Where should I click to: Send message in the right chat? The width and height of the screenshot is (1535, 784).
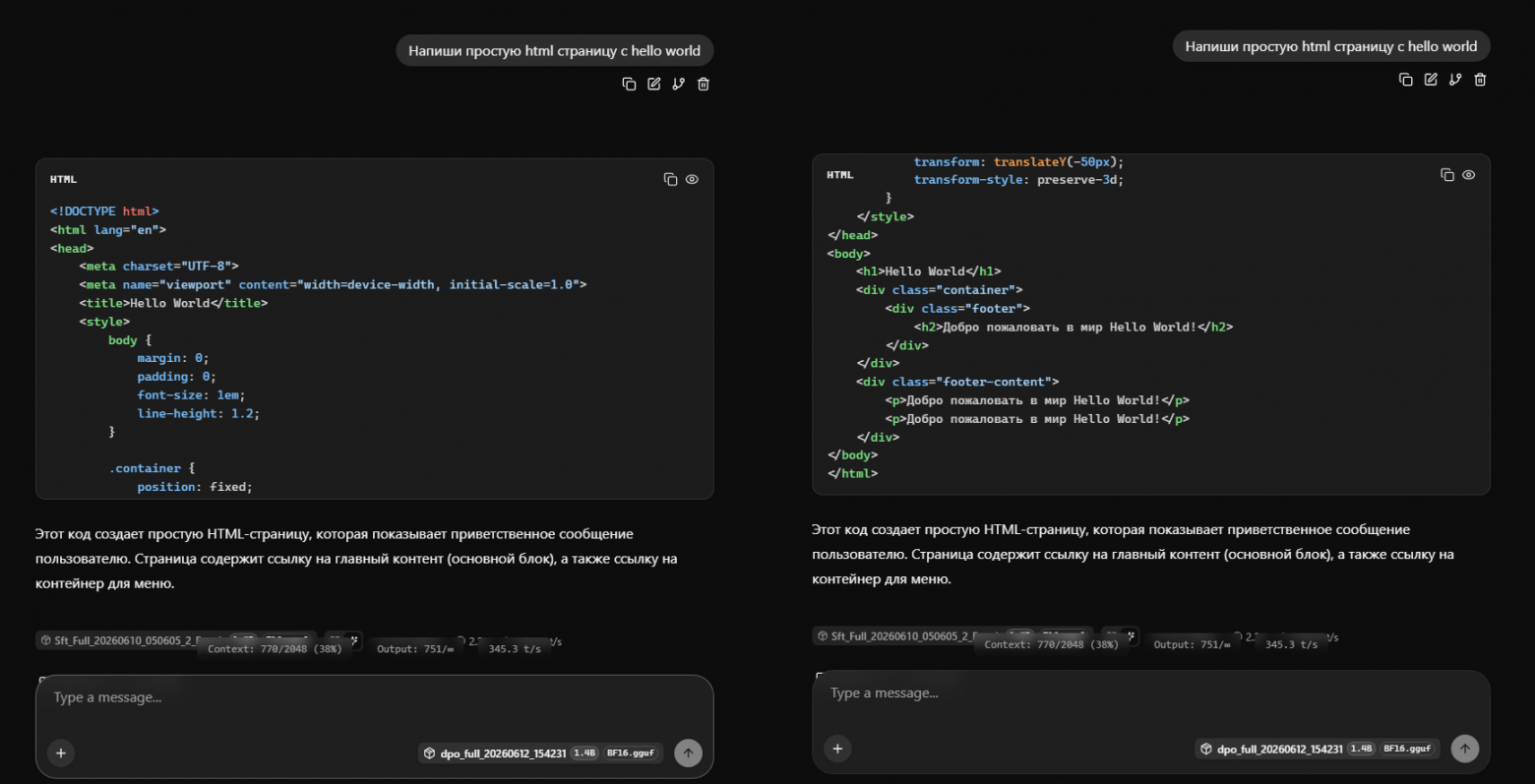tap(1465, 749)
